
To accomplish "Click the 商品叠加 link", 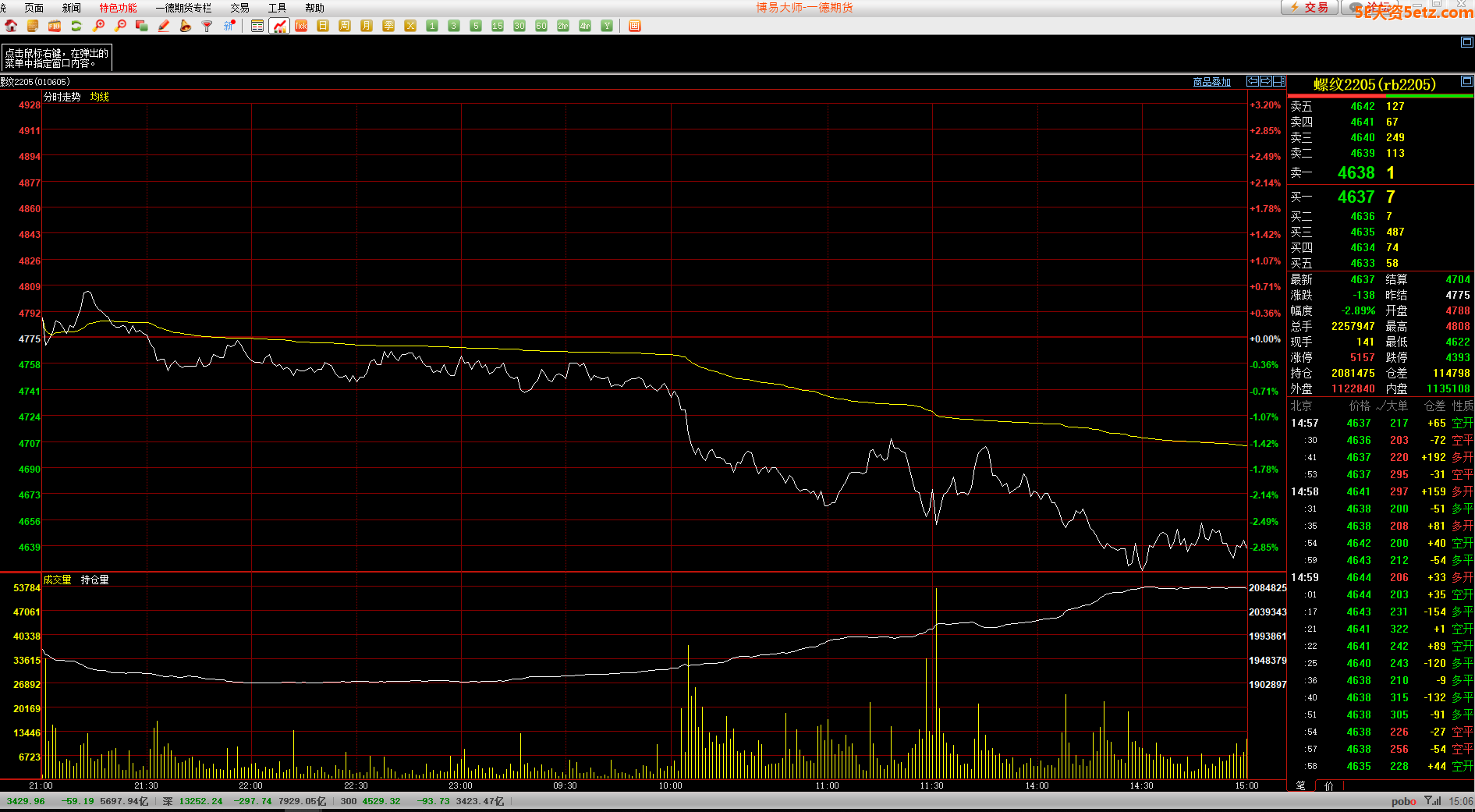I will click(x=1211, y=82).
